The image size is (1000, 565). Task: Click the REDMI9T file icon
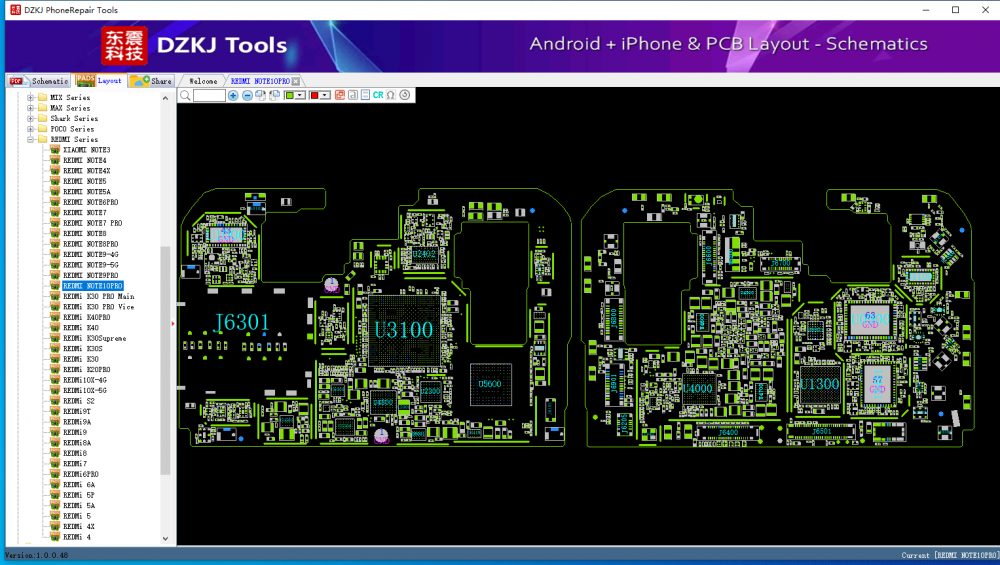pyautogui.click(x=55, y=411)
